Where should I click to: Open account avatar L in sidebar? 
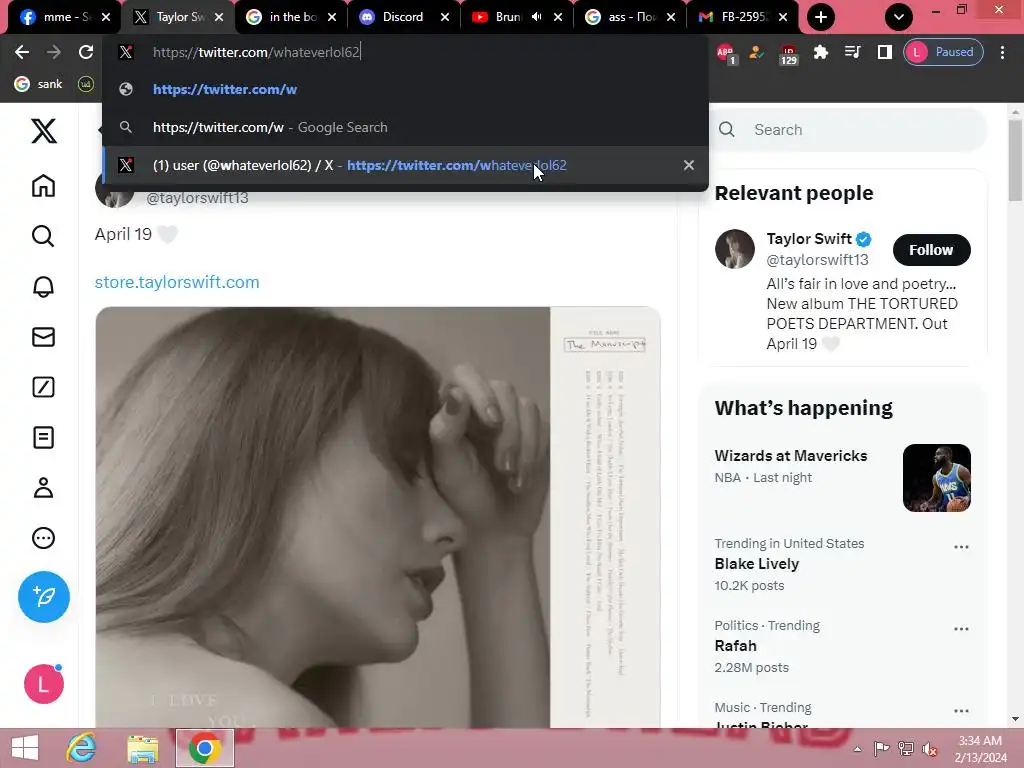coord(44,684)
